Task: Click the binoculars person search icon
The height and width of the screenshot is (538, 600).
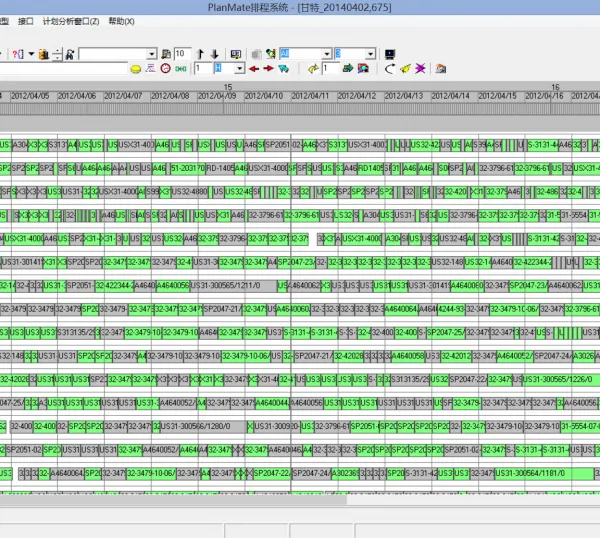Action: (70, 54)
